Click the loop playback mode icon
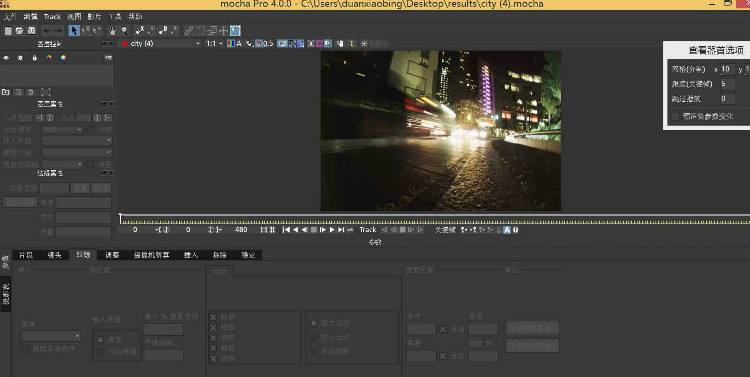This screenshot has width=750, height=377. point(350,230)
